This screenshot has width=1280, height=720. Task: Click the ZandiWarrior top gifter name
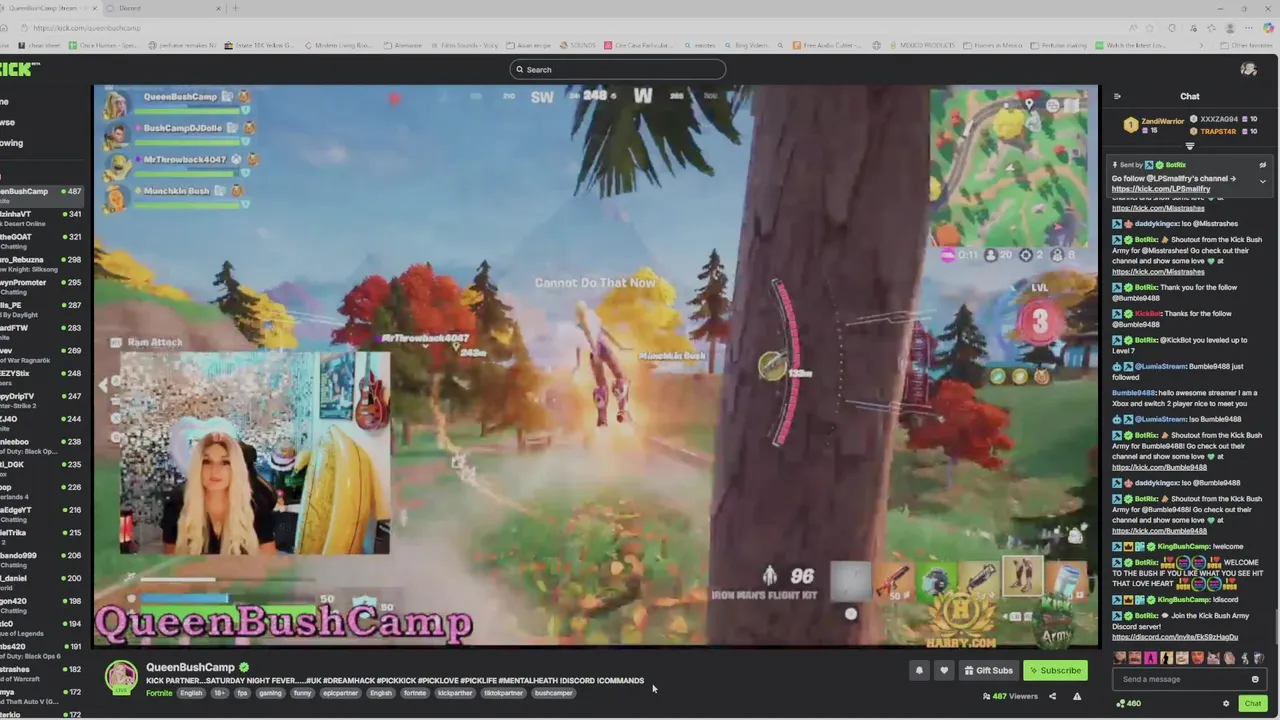[x=1162, y=120]
